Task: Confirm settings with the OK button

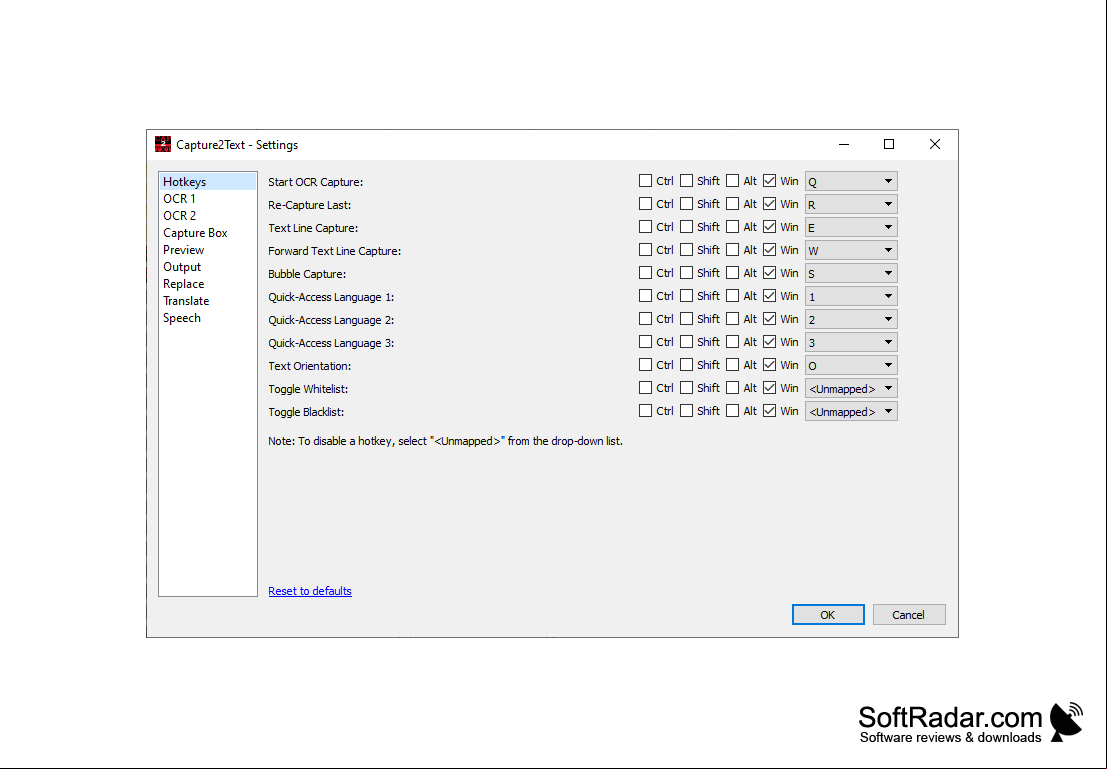Action: 828,614
